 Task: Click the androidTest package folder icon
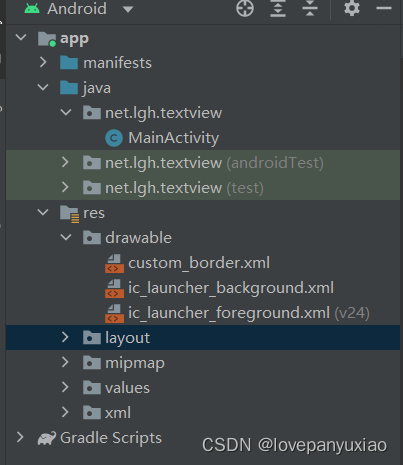tap(92, 163)
